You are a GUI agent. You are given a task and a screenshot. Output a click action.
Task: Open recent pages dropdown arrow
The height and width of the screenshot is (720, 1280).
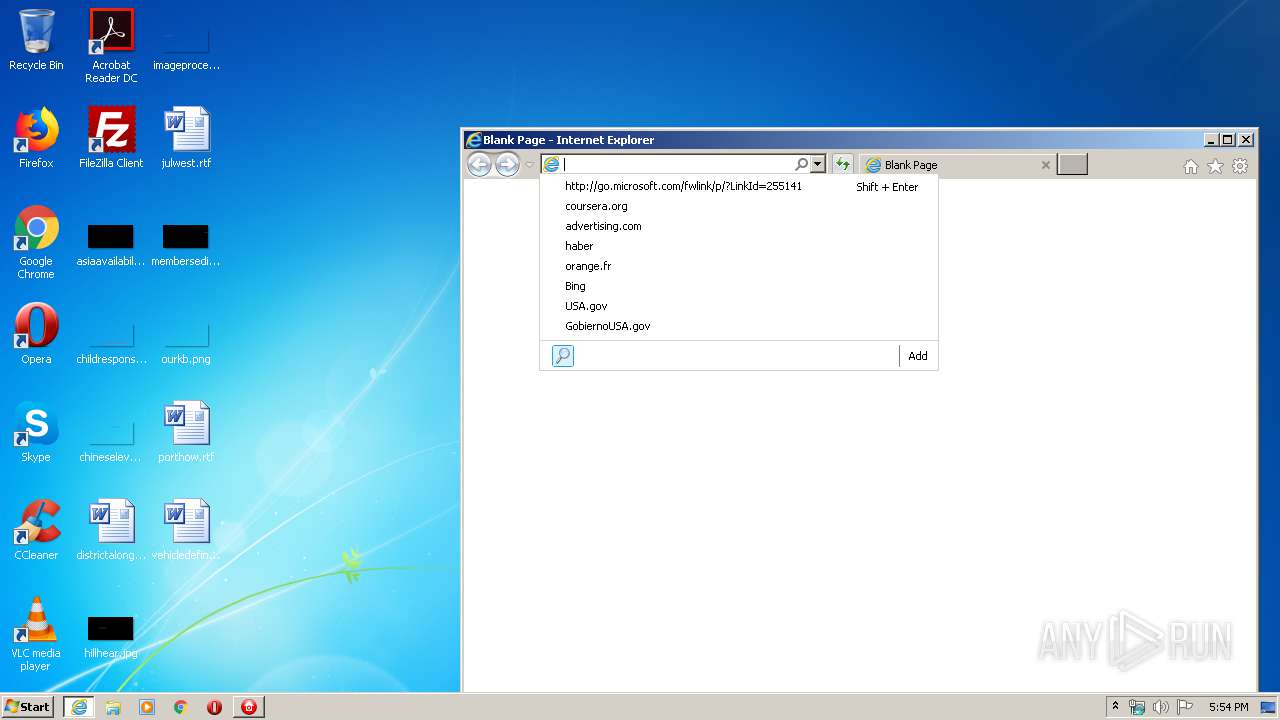coord(530,165)
